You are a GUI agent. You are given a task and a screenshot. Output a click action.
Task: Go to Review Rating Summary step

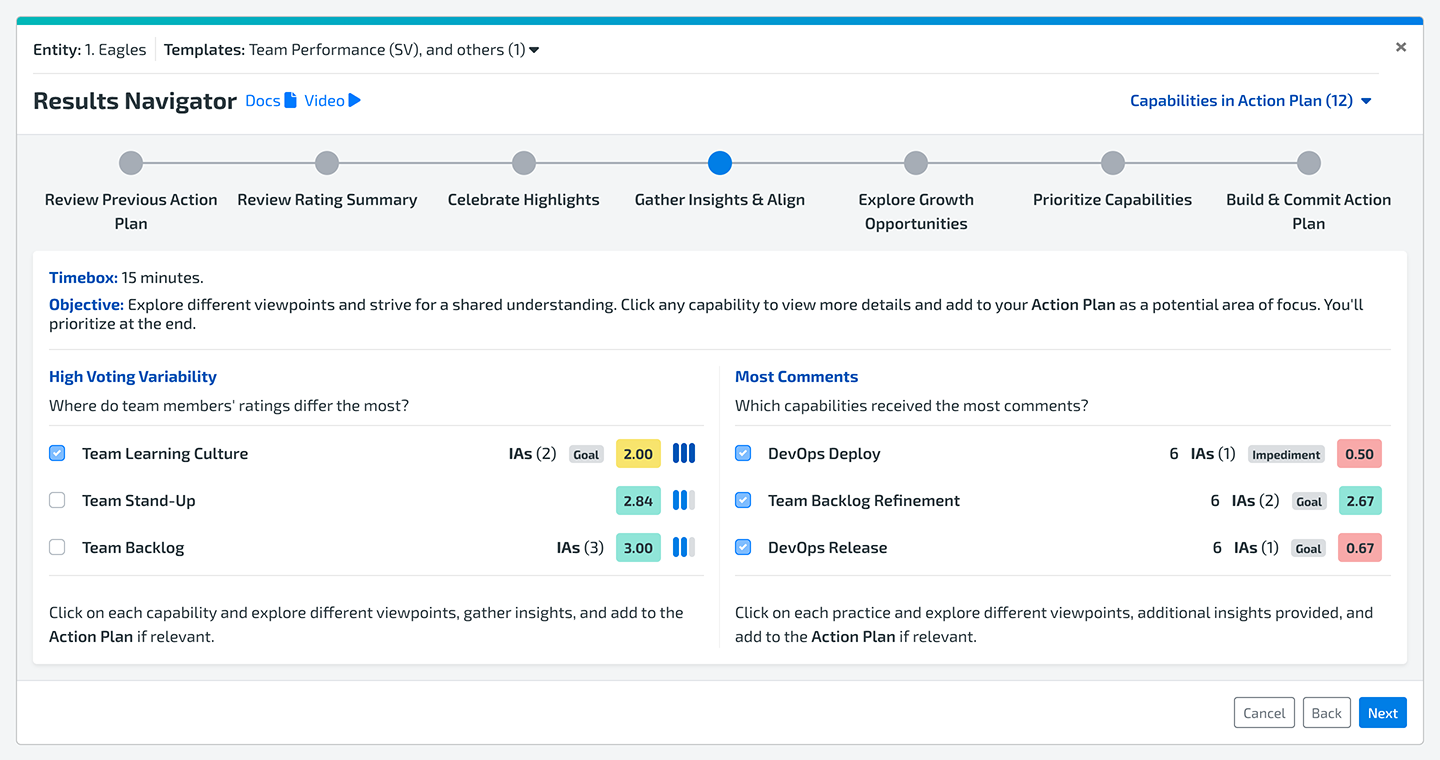click(327, 164)
